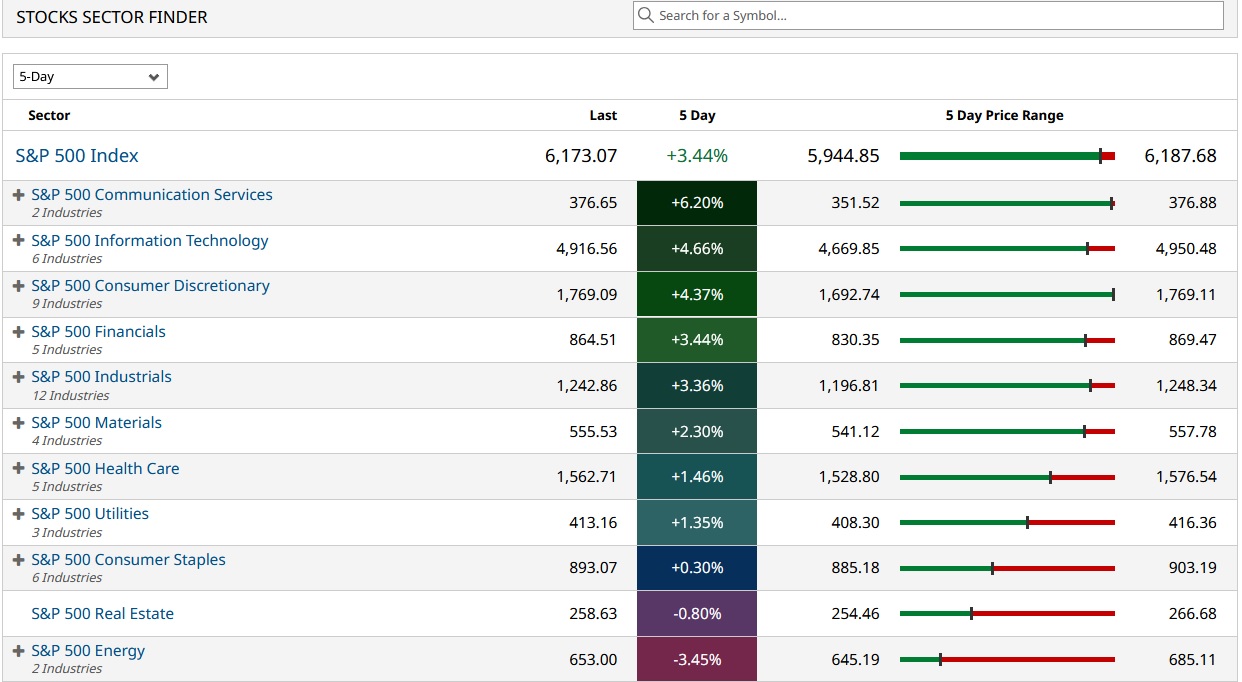Click the Health Care price range bar
The width and height of the screenshot is (1242, 682).
tap(1007, 477)
